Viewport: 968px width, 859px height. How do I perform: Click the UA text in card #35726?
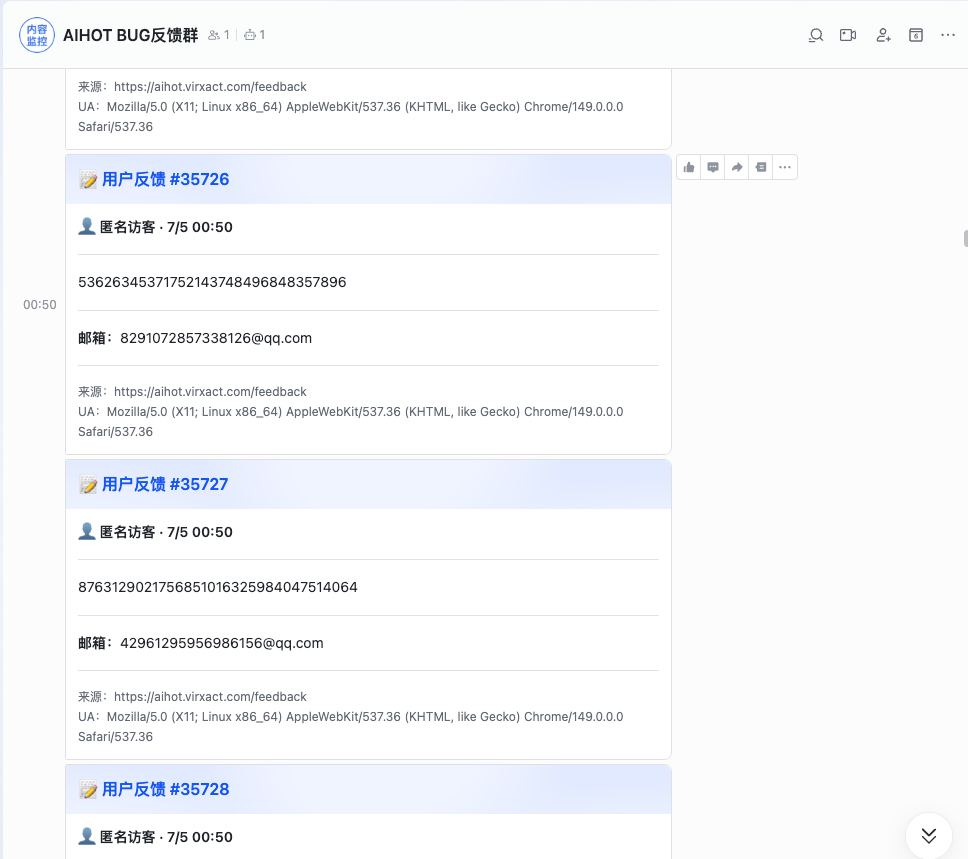(x=351, y=422)
